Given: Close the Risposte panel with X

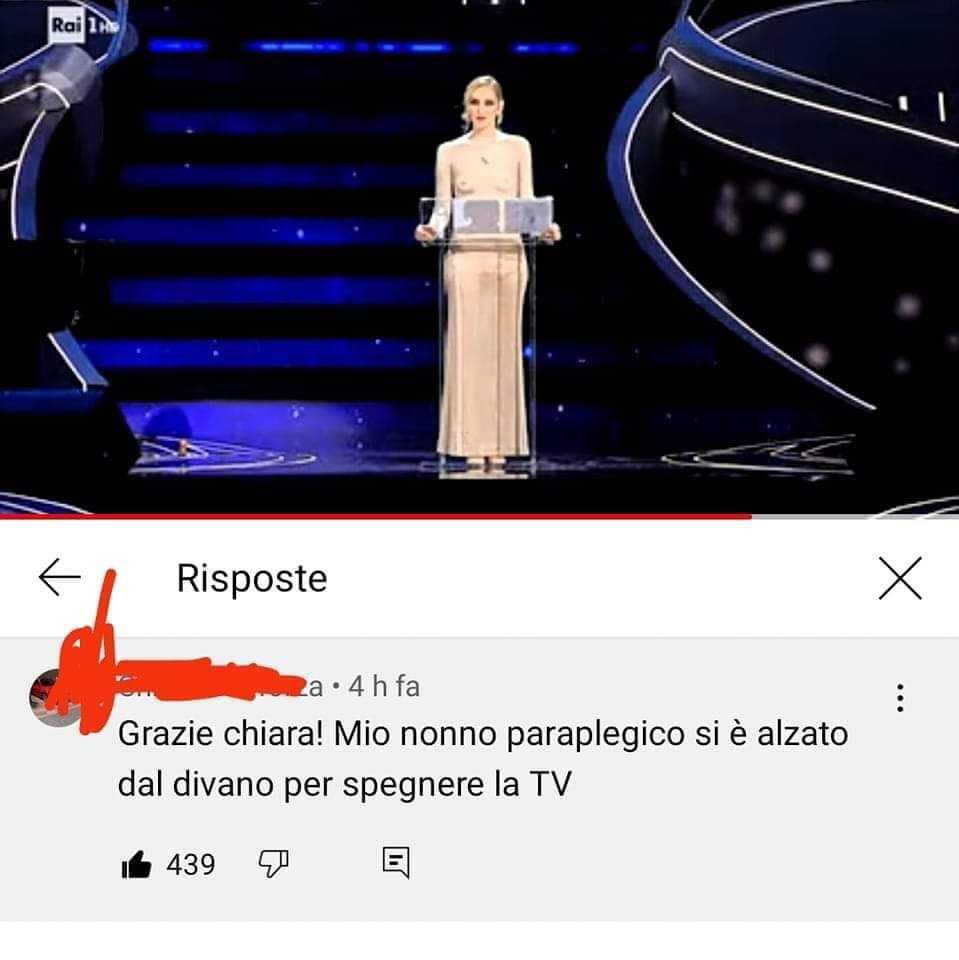Looking at the screenshot, I should (900, 578).
